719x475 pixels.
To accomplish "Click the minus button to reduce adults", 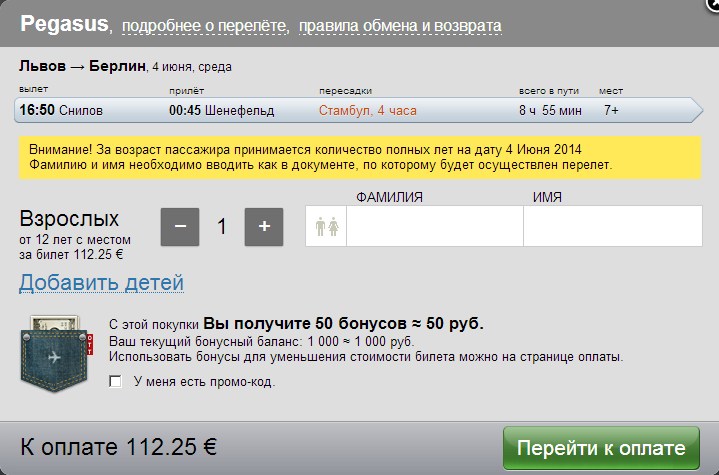I will 180,226.
